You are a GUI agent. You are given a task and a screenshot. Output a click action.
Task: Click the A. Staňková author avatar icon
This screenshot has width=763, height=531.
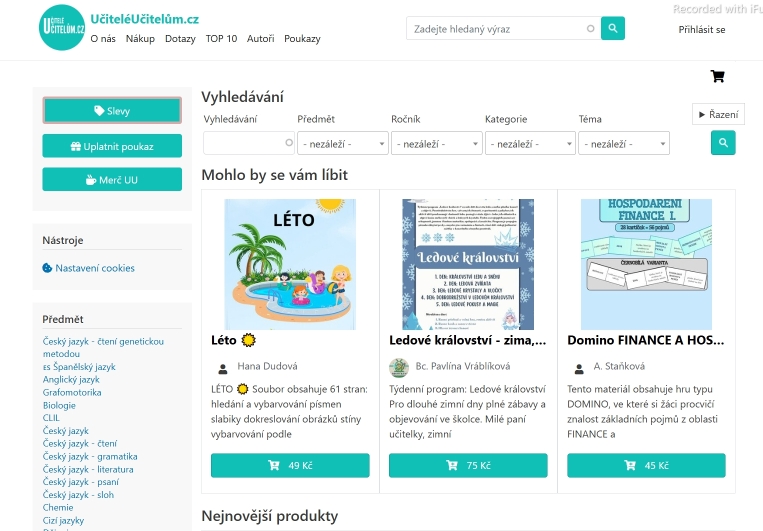(x=579, y=369)
